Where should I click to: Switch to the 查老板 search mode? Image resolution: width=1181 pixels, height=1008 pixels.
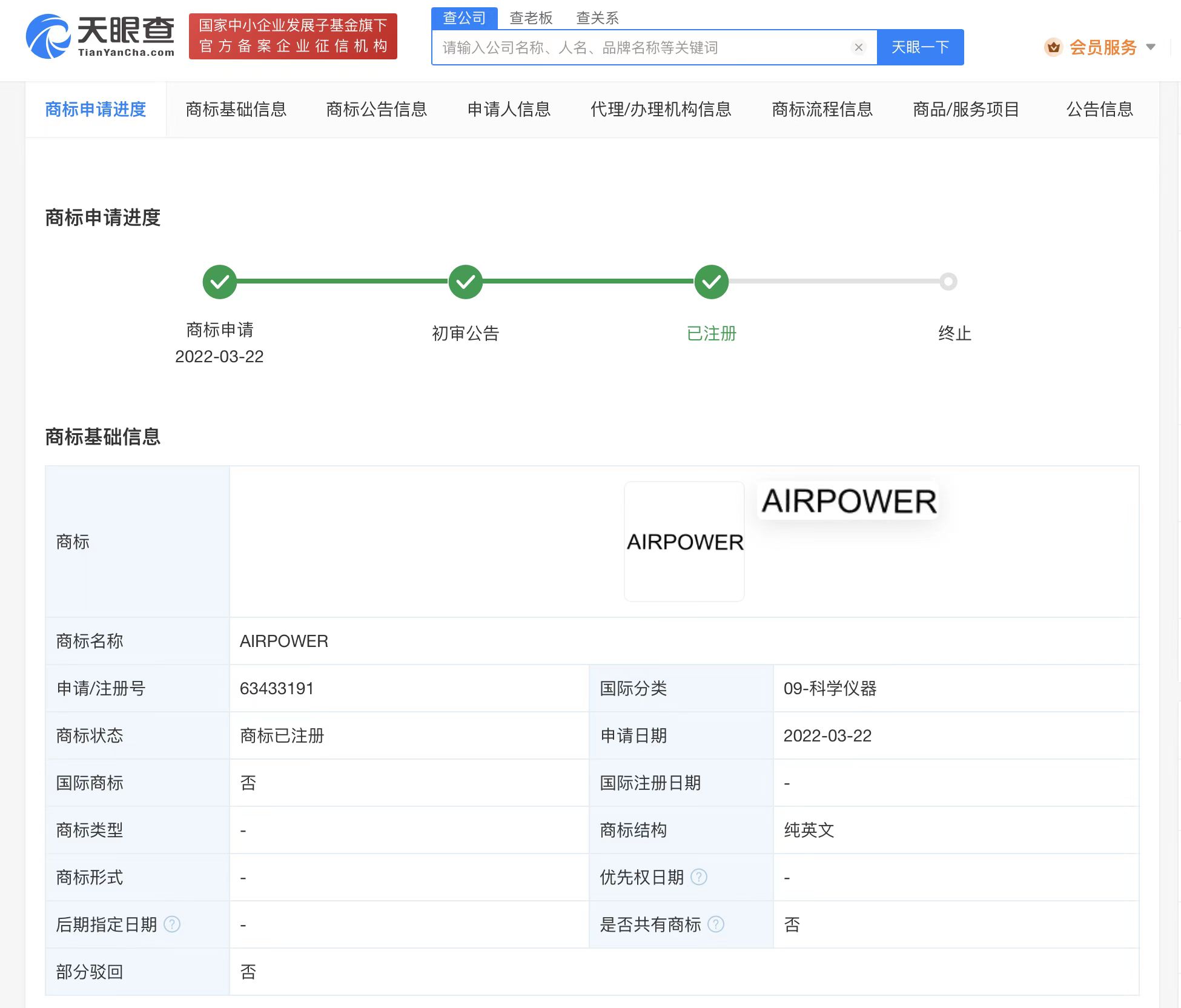(530, 18)
